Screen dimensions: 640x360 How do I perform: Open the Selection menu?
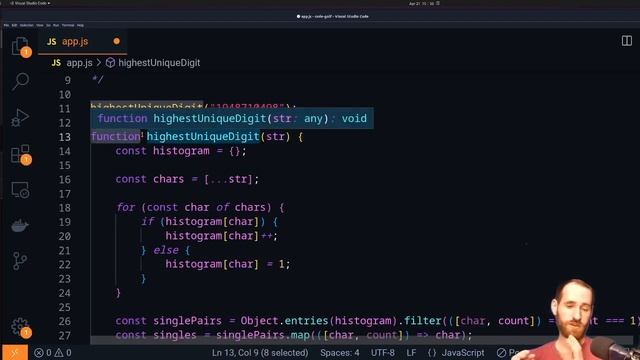(27, 25)
